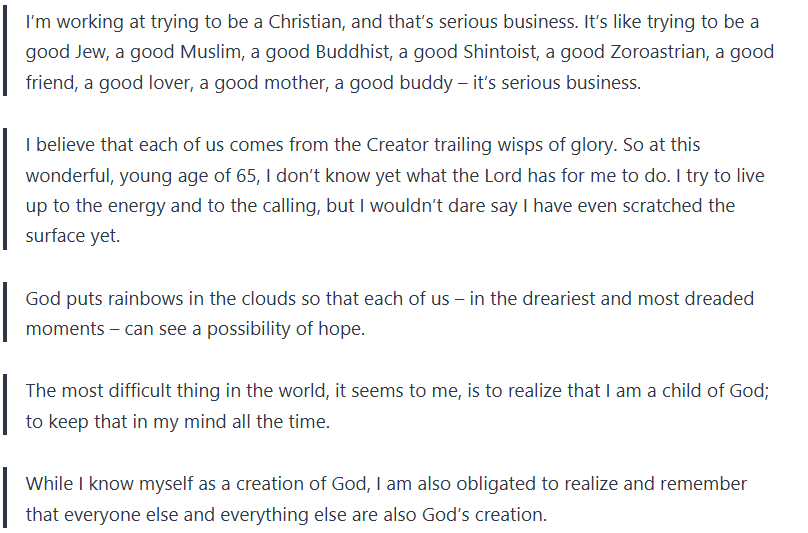
Task: Click the vertical bar beside the rainbows quote
Action: (x=5, y=313)
